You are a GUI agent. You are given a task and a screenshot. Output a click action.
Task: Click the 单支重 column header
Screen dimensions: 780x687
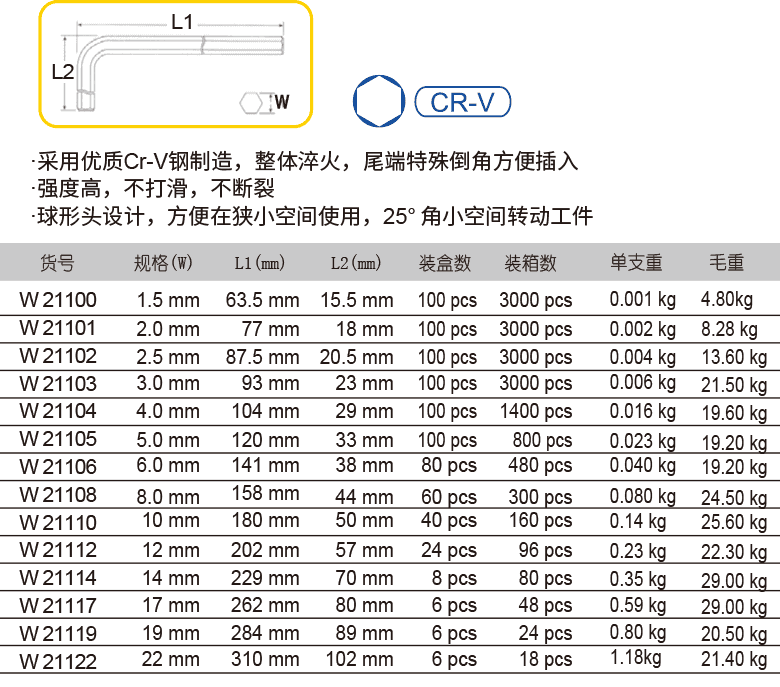click(x=636, y=262)
